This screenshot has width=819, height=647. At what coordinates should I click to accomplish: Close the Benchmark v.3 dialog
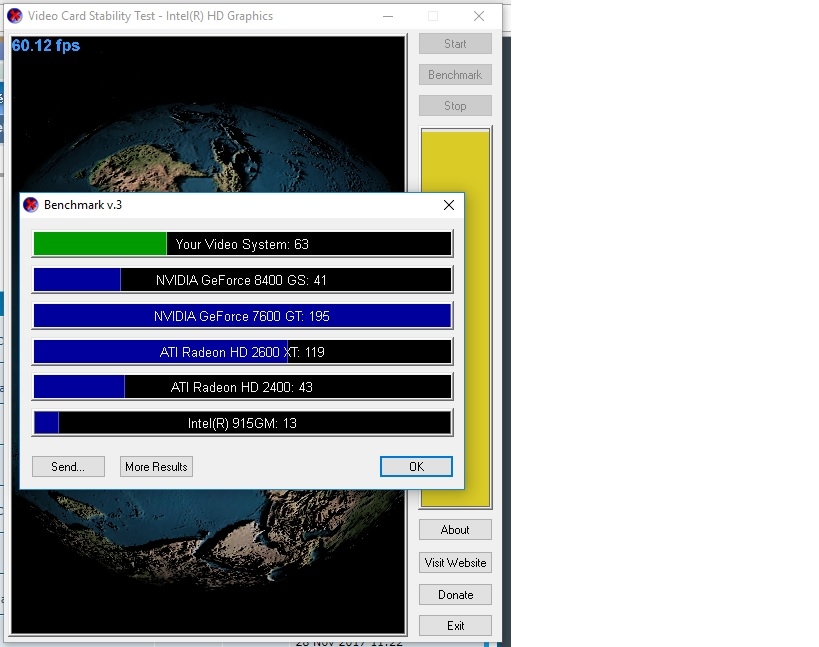coord(449,205)
